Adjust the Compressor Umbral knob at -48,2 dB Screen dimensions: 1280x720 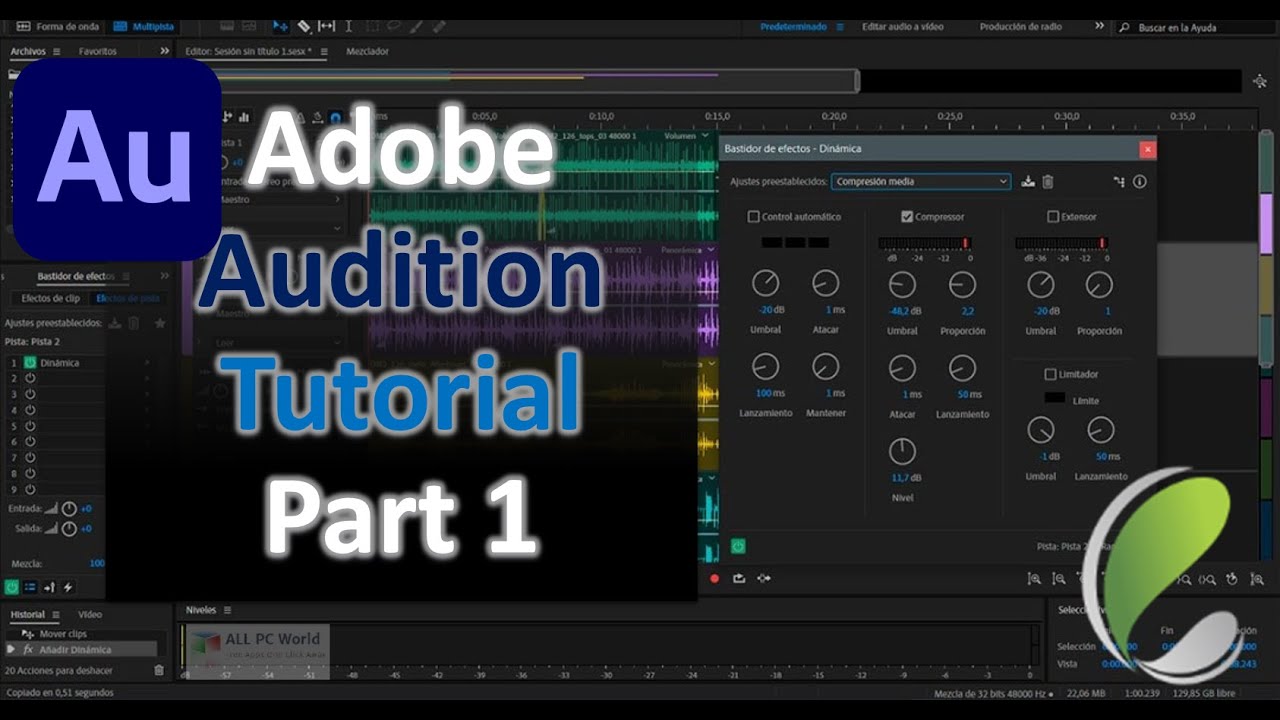click(902, 286)
